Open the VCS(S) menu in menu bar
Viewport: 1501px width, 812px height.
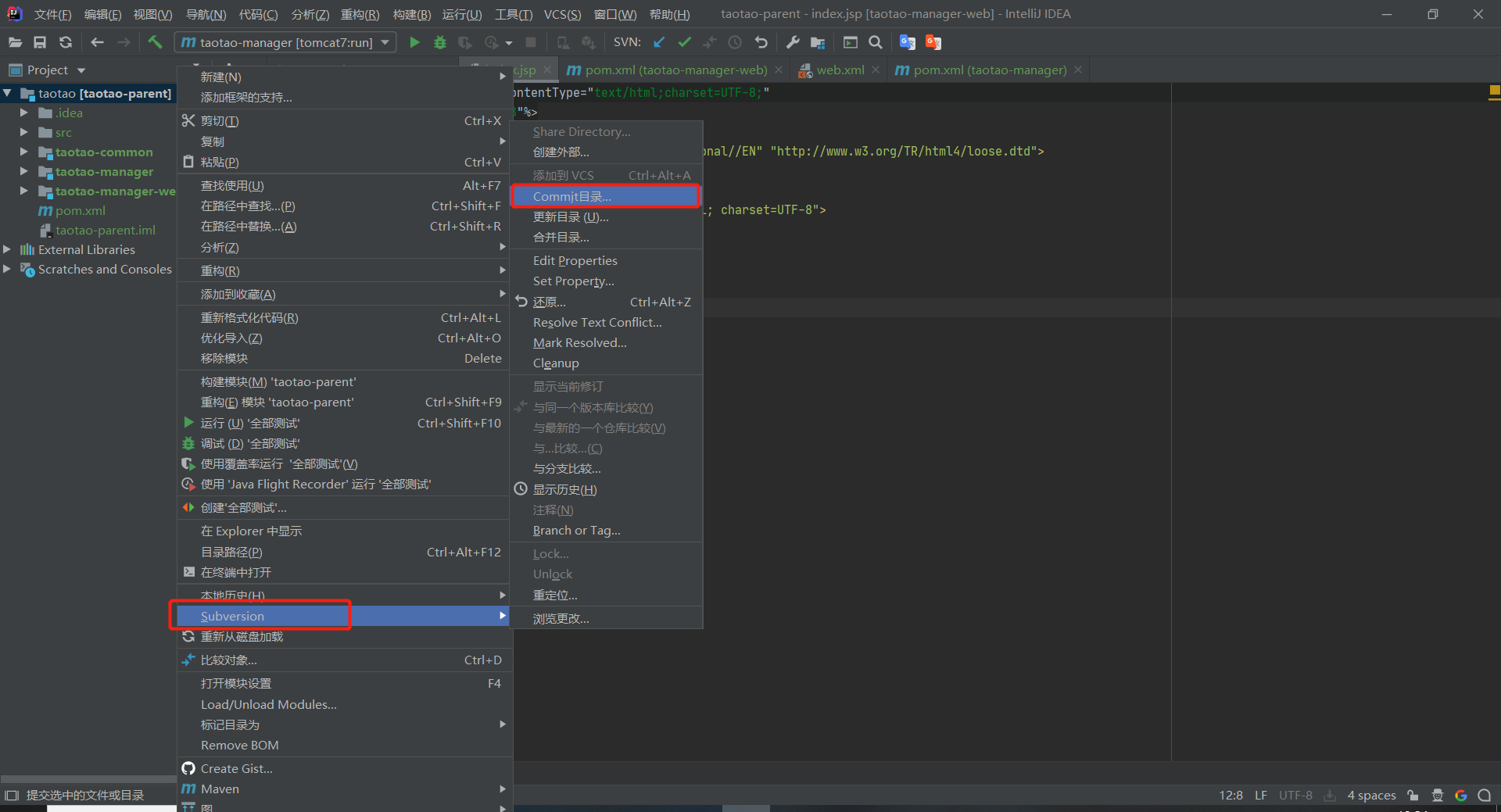(x=562, y=14)
